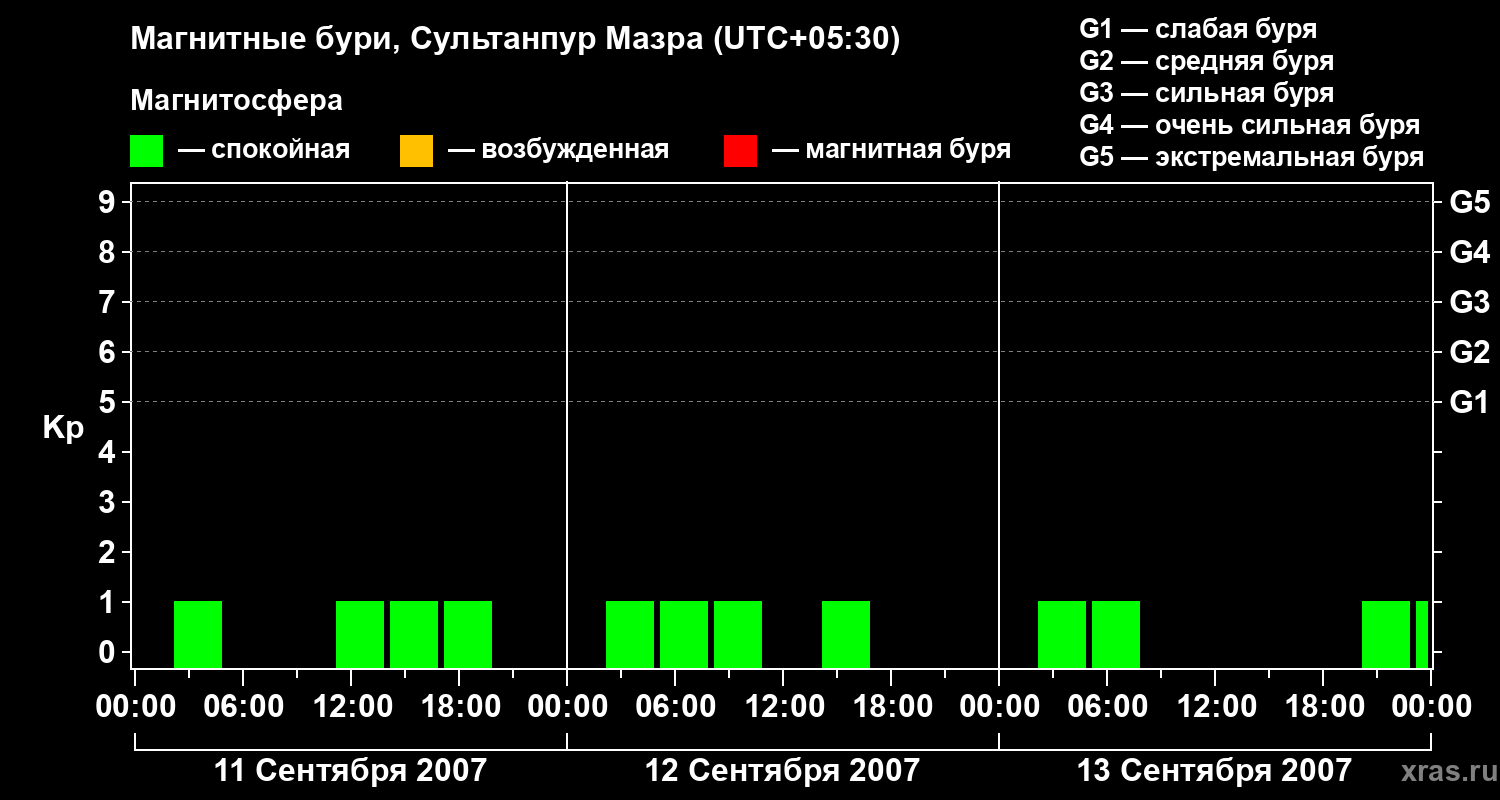This screenshot has height=800, width=1500.
Task: Click the green bar at 18:00 on 11 September
Action: [468, 634]
